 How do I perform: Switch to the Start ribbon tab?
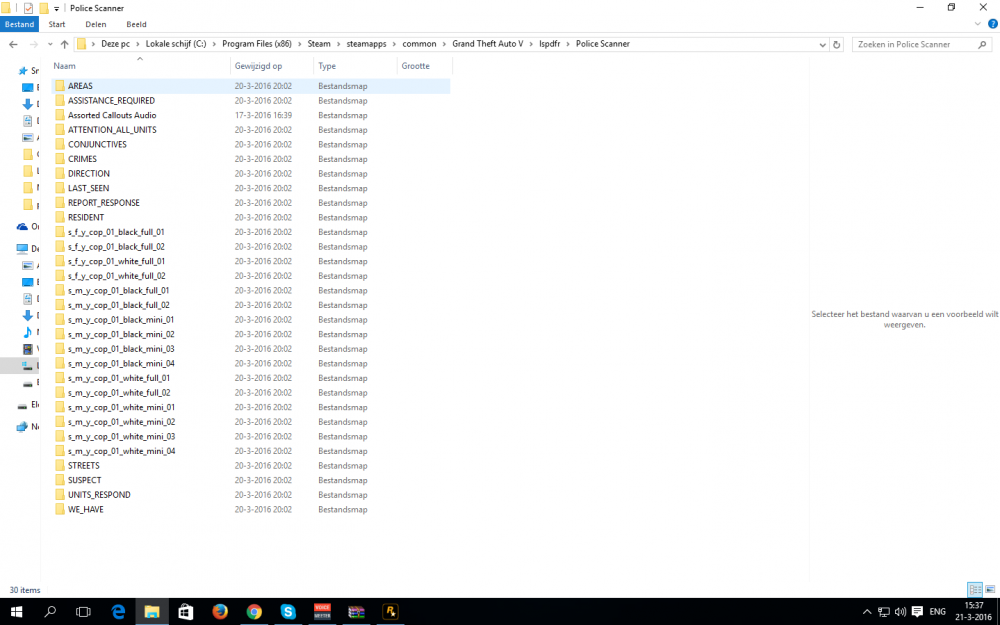[x=57, y=24]
